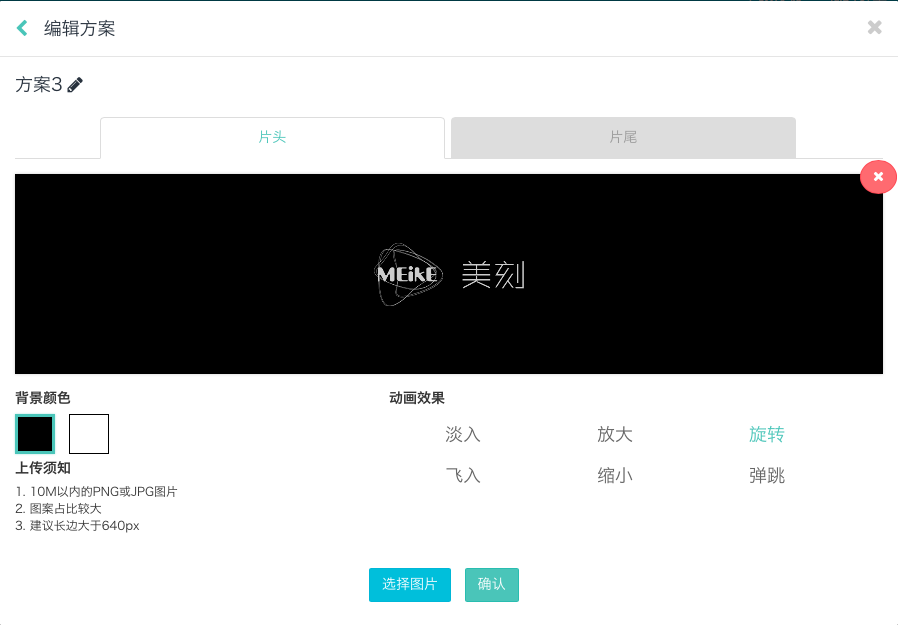The height and width of the screenshot is (625, 898).
Task: Edit the 方案3 name with the pencil icon
Action: (x=75, y=85)
